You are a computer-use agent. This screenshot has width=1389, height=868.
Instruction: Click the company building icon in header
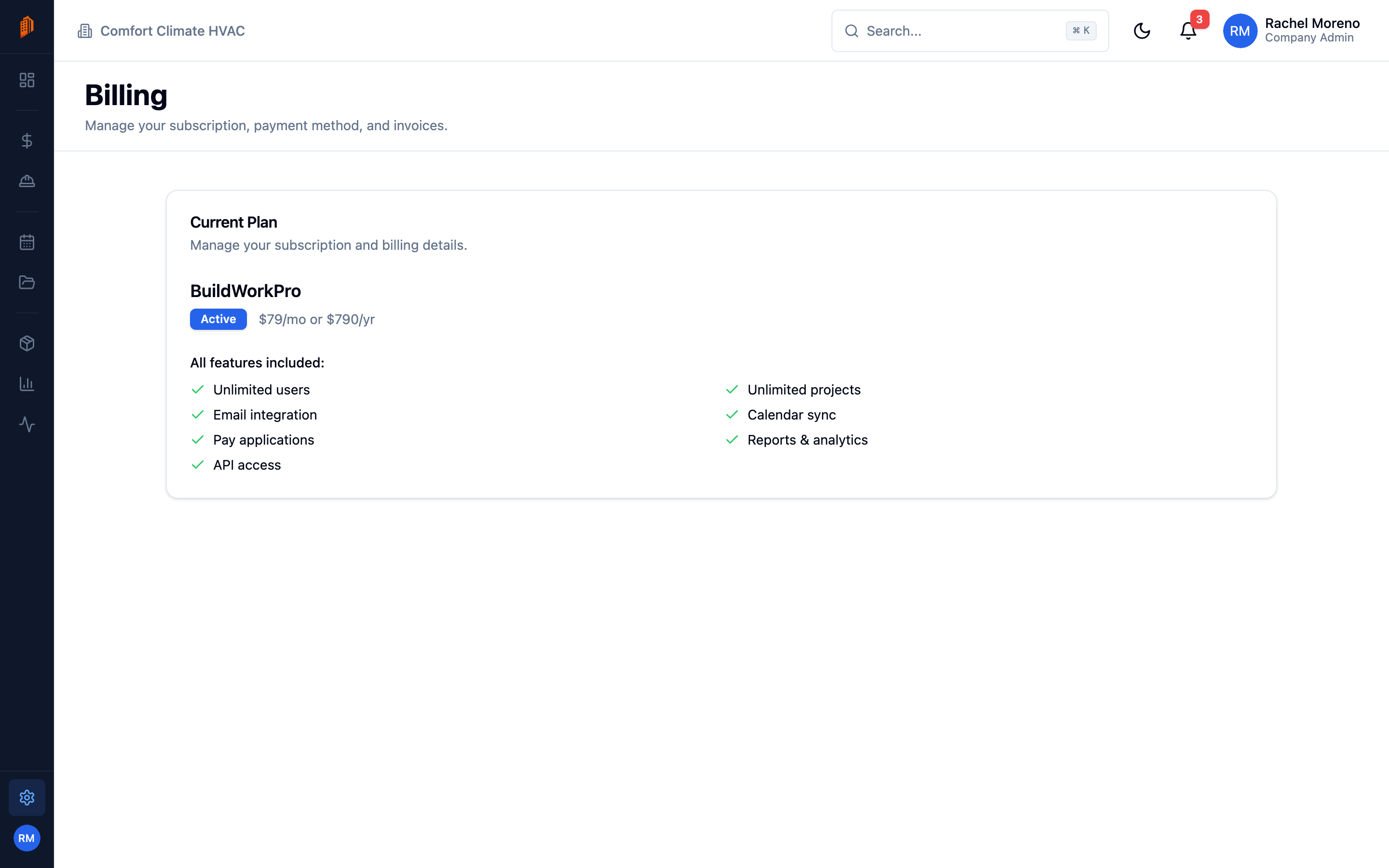tap(85, 31)
